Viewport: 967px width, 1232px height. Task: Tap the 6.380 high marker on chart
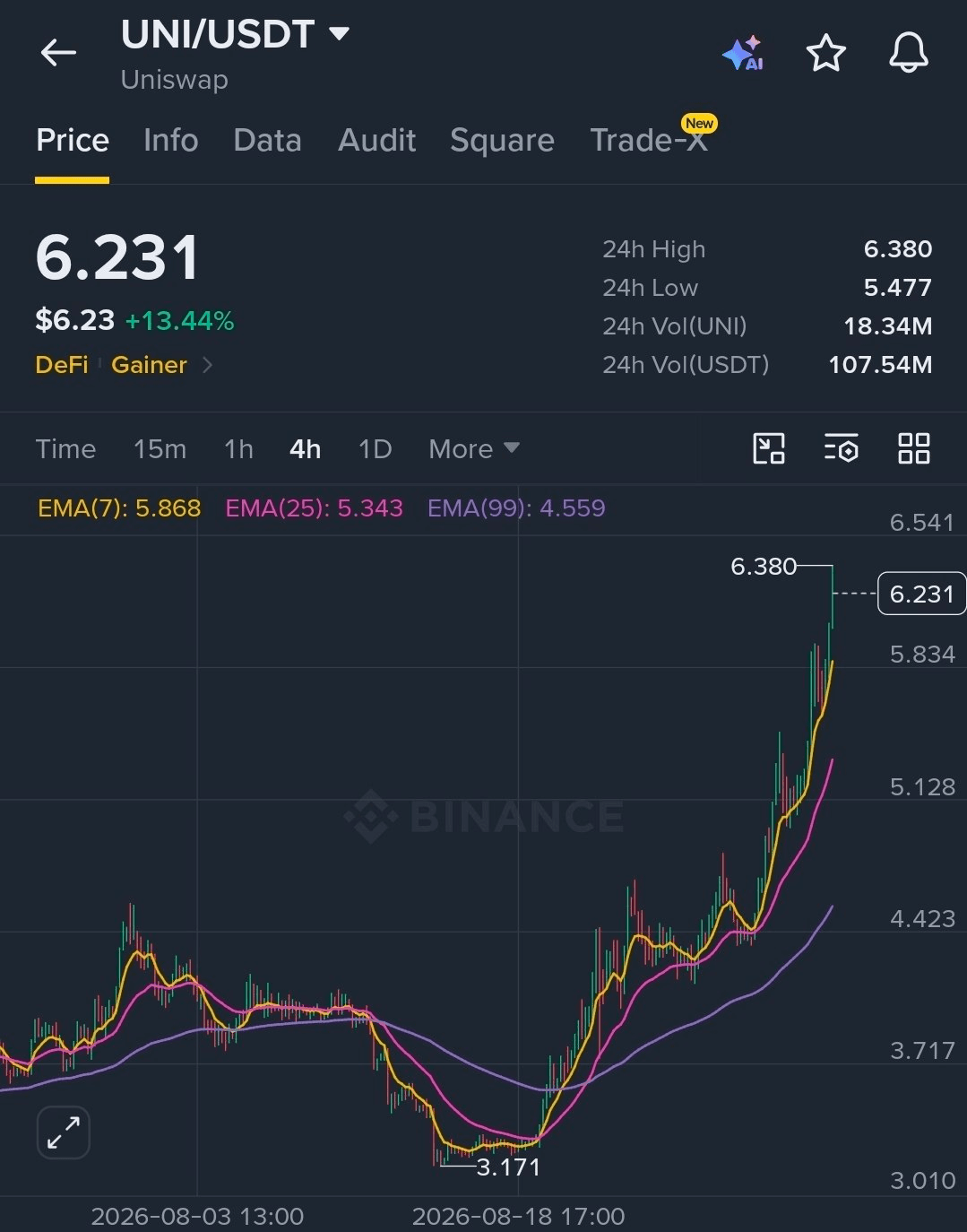click(764, 567)
